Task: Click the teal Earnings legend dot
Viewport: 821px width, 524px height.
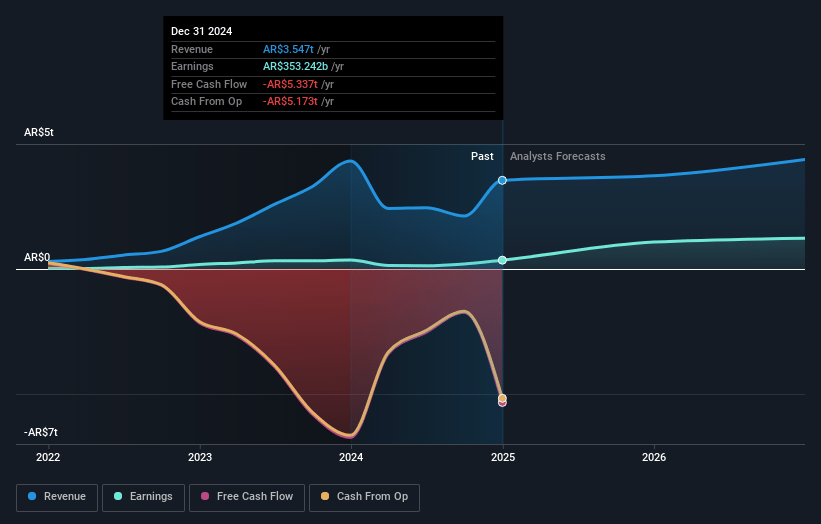Action: (x=118, y=496)
